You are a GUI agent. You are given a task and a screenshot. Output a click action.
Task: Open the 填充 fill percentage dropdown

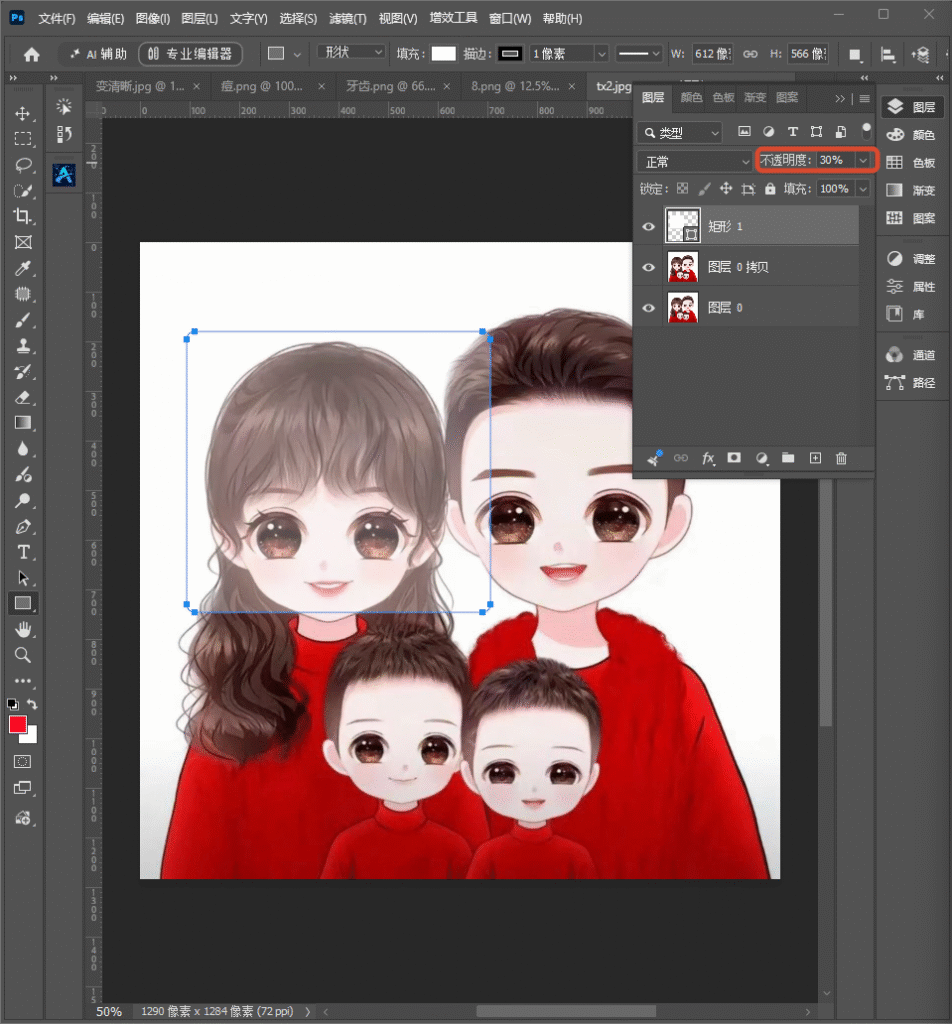pos(863,189)
